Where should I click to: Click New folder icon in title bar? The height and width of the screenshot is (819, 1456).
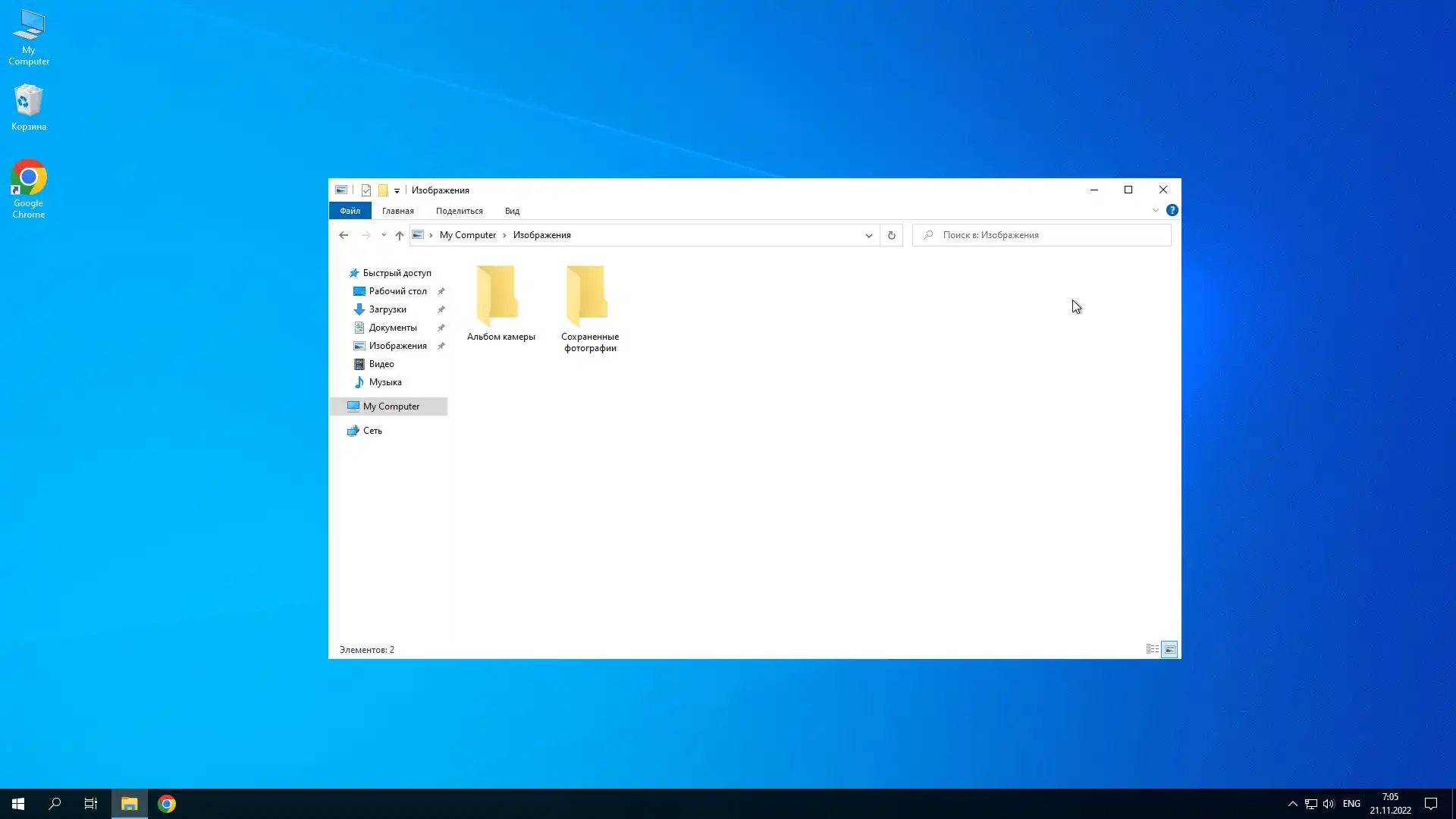[x=383, y=190]
